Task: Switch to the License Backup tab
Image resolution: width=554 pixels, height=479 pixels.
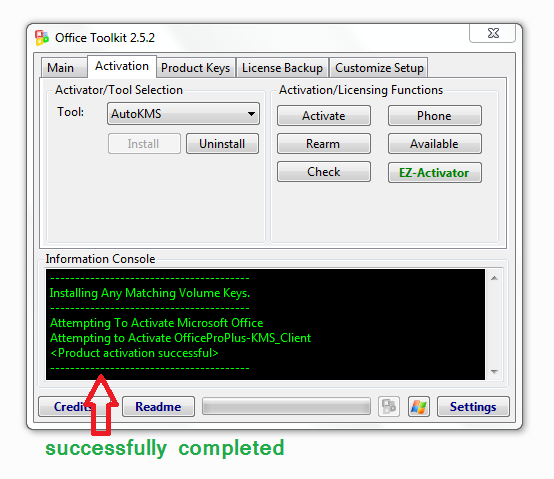Action: coord(282,67)
